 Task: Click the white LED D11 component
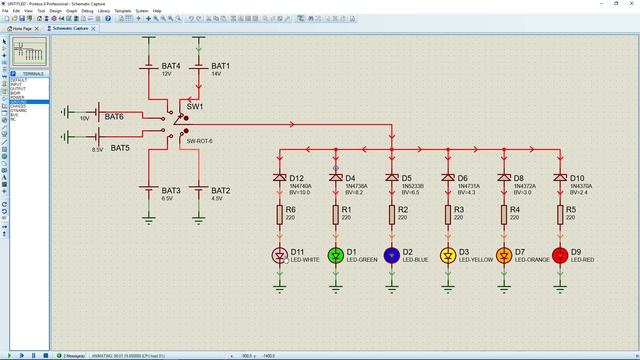pos(280,256)
